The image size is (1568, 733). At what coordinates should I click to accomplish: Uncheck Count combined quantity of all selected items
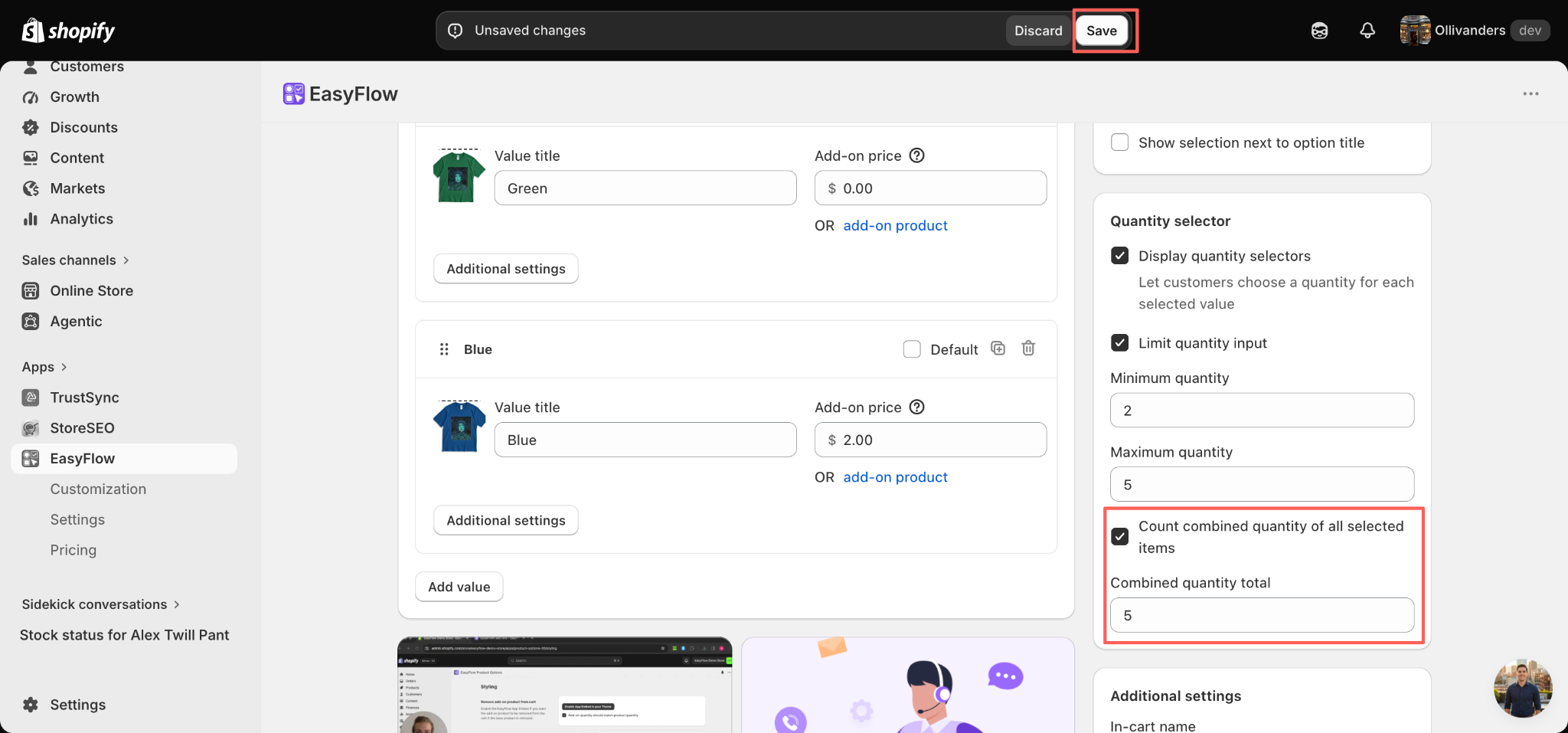point(1120,537)
